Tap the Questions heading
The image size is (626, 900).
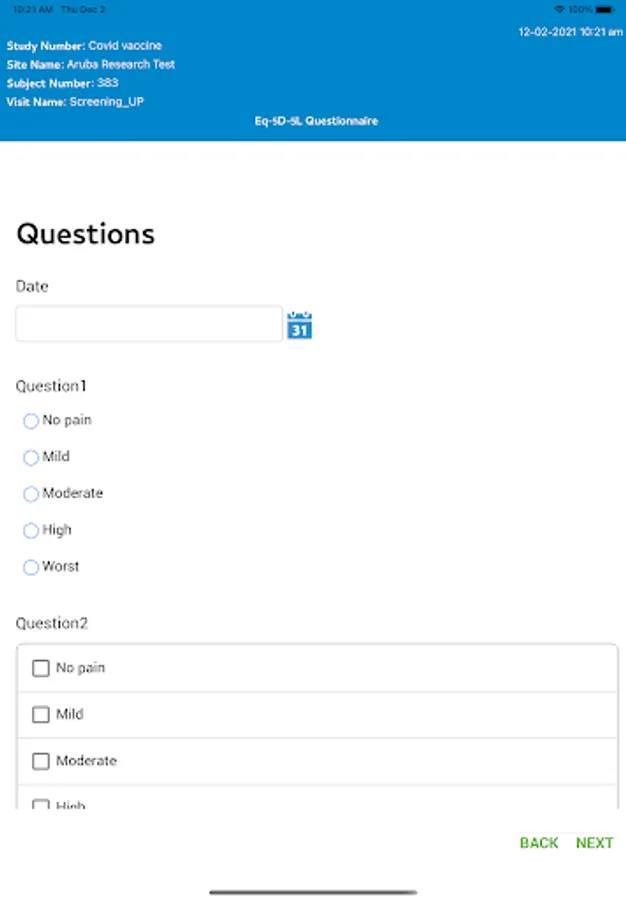pyautogui.click(x=86, y=234)
